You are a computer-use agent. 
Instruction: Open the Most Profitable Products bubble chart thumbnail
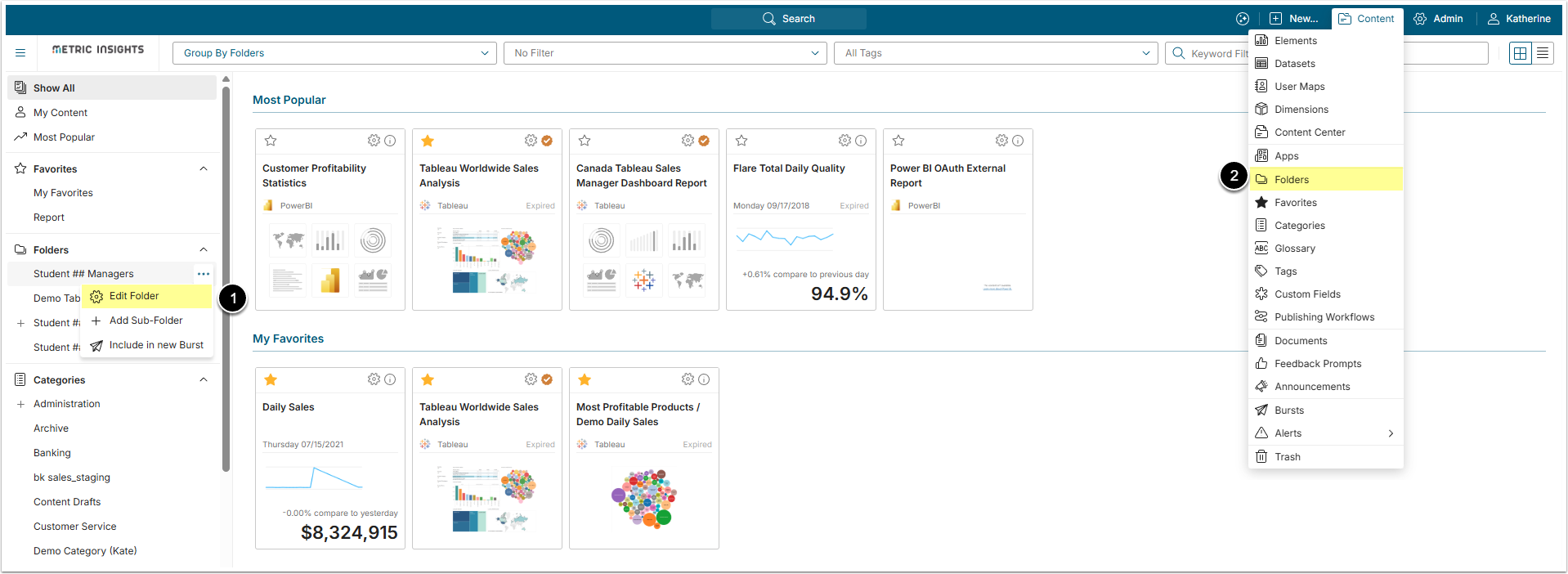click(643, 497)
